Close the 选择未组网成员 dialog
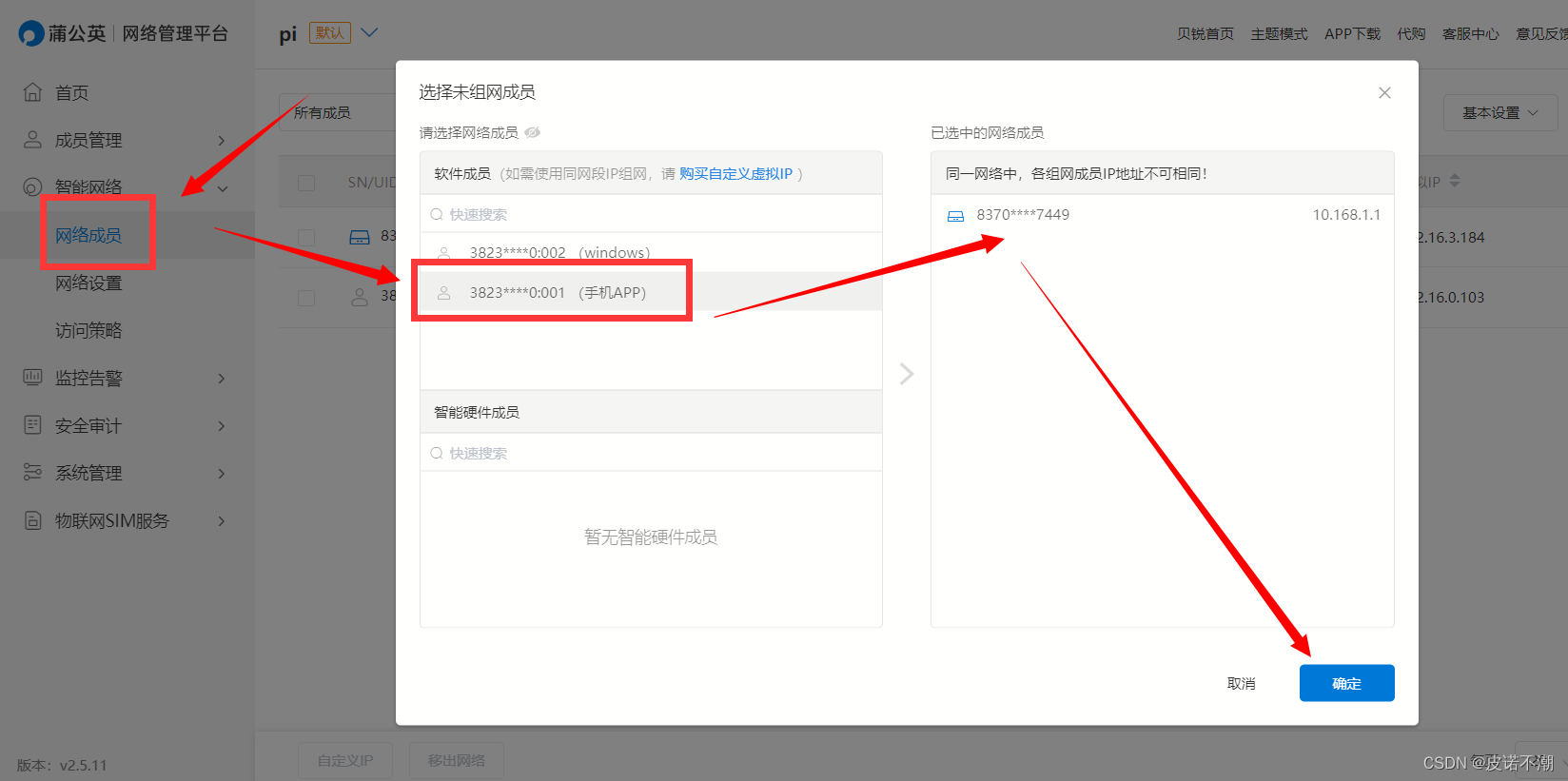This screenshot has width=1568, height=781. pos(1384,92)
